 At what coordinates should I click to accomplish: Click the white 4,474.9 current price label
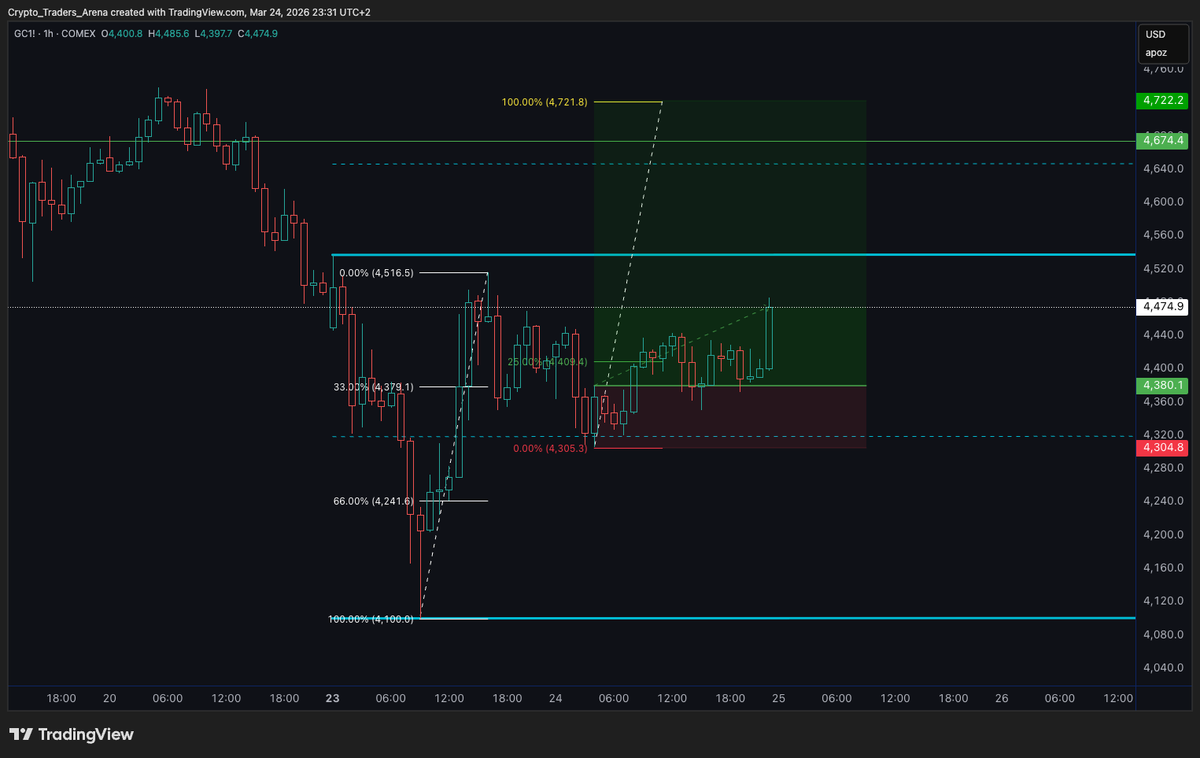(1162, 307)
